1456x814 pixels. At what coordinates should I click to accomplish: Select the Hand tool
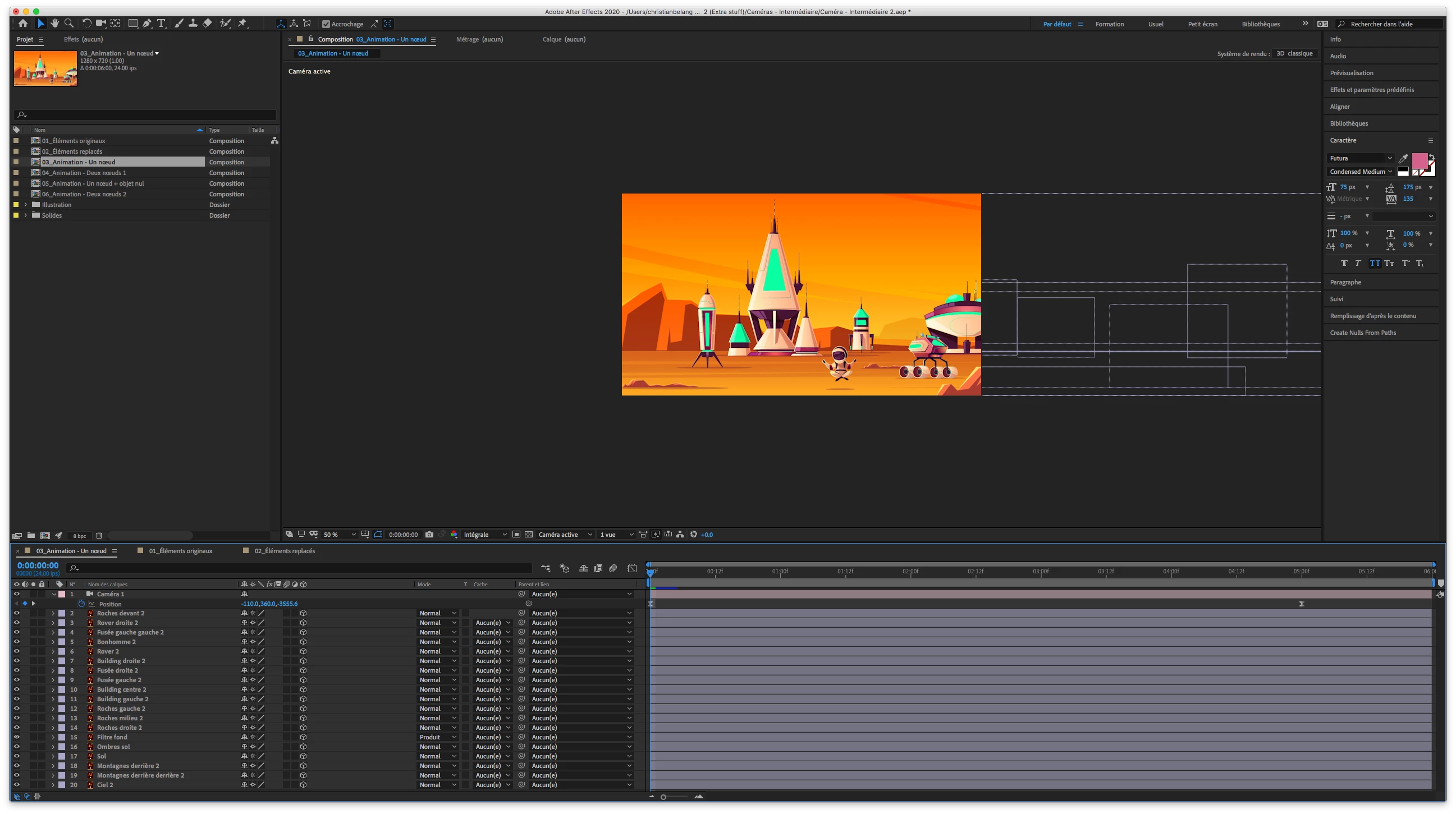tap(55, 23)
